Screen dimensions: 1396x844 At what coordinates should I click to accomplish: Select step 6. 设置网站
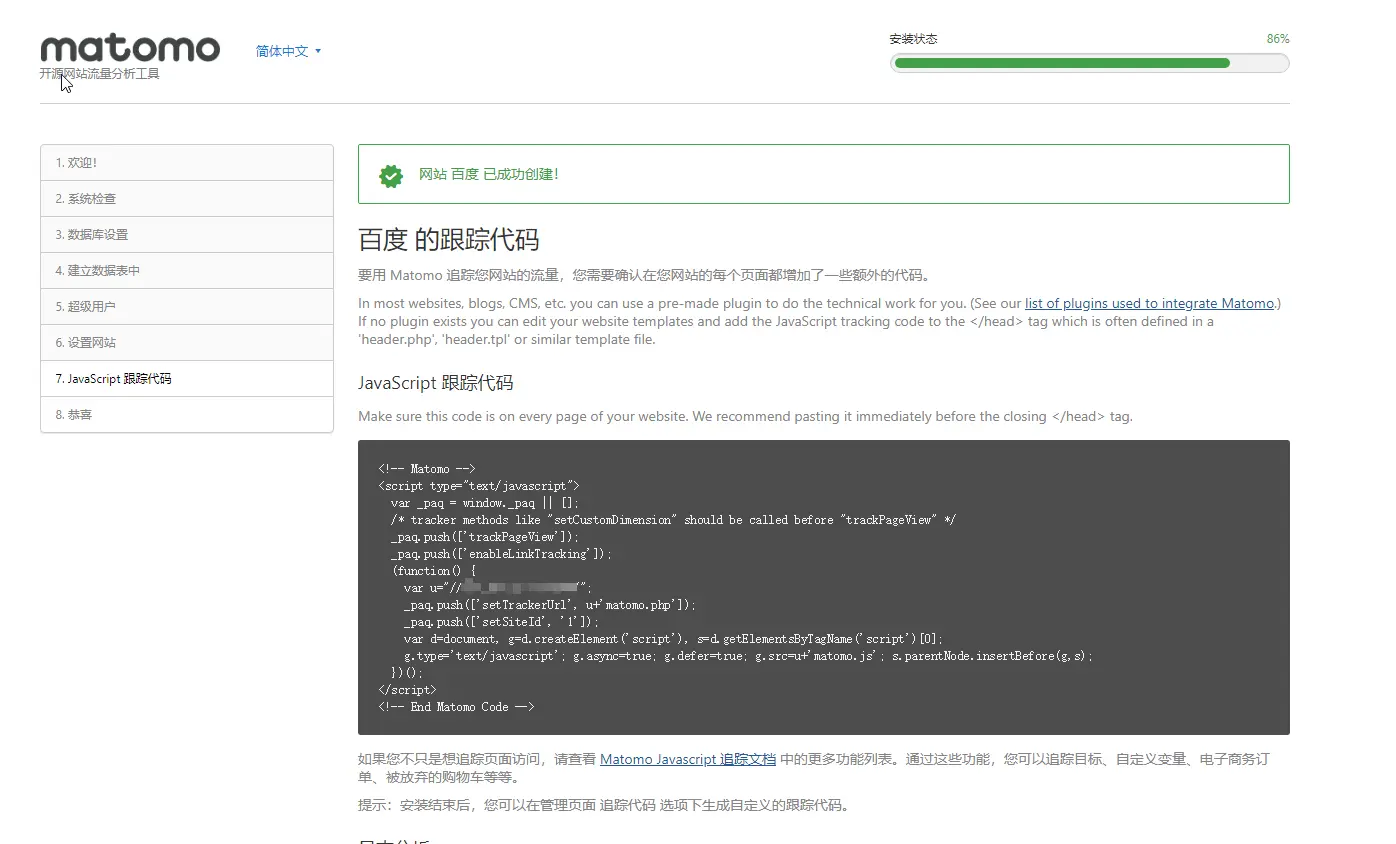(187, 343)
